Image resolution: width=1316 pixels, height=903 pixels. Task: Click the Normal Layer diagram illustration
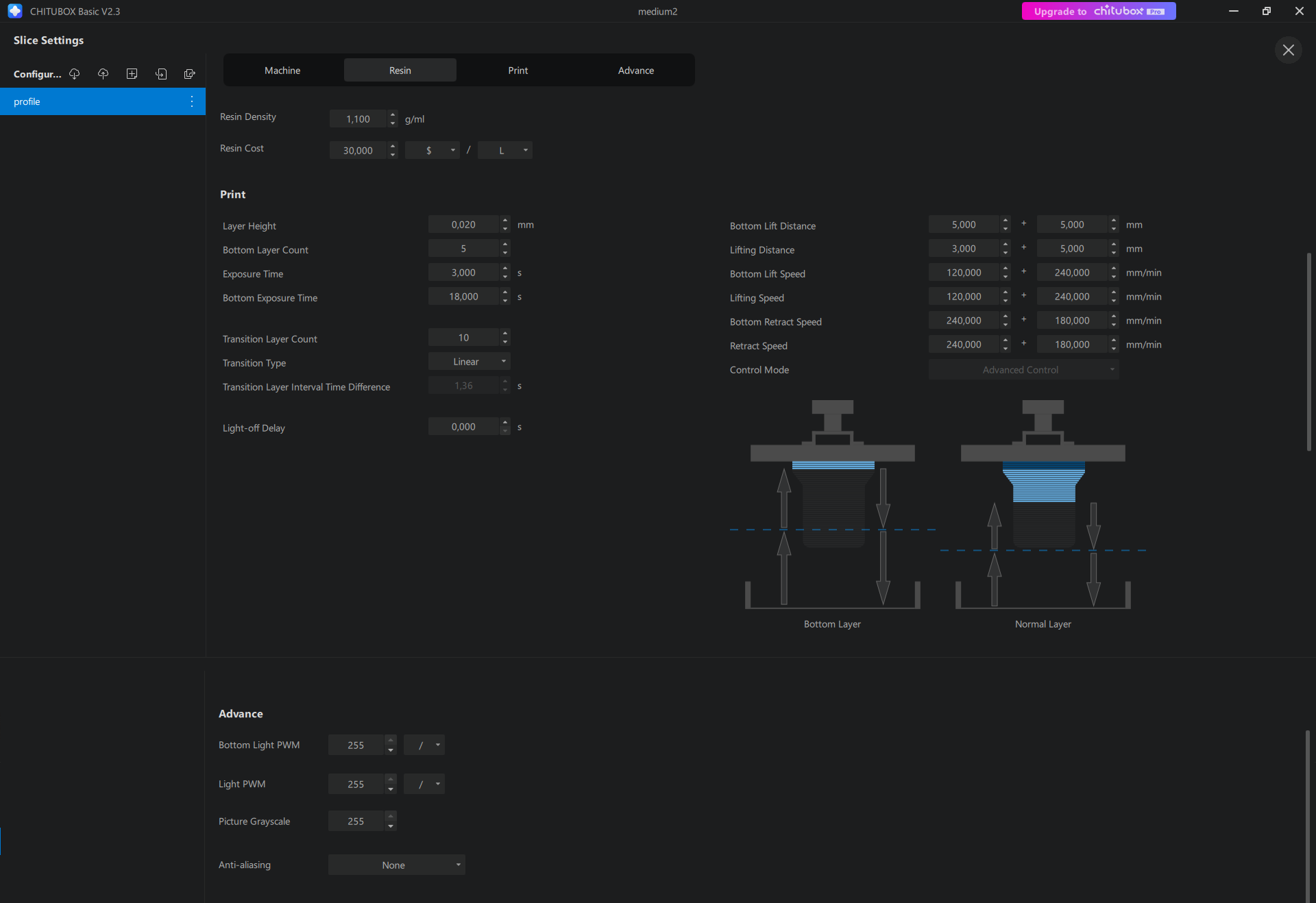1043,504
